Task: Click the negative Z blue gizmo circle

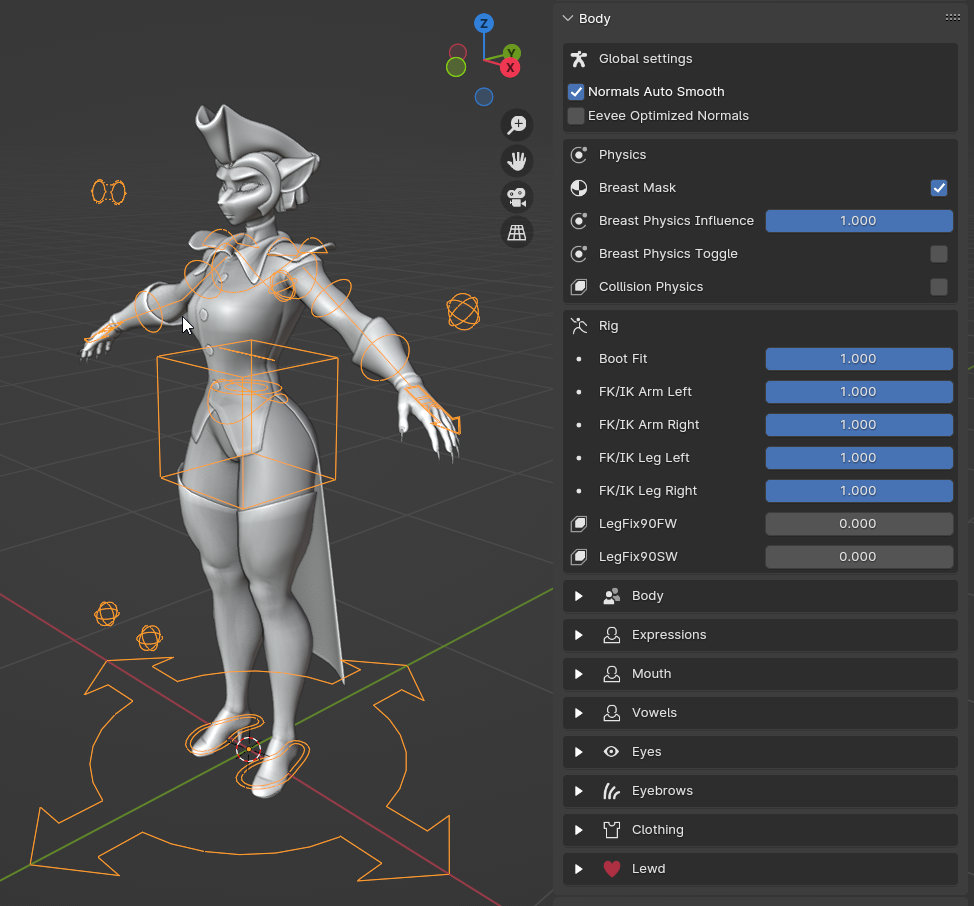Action: pyautogui.click(x=484, y=97)
